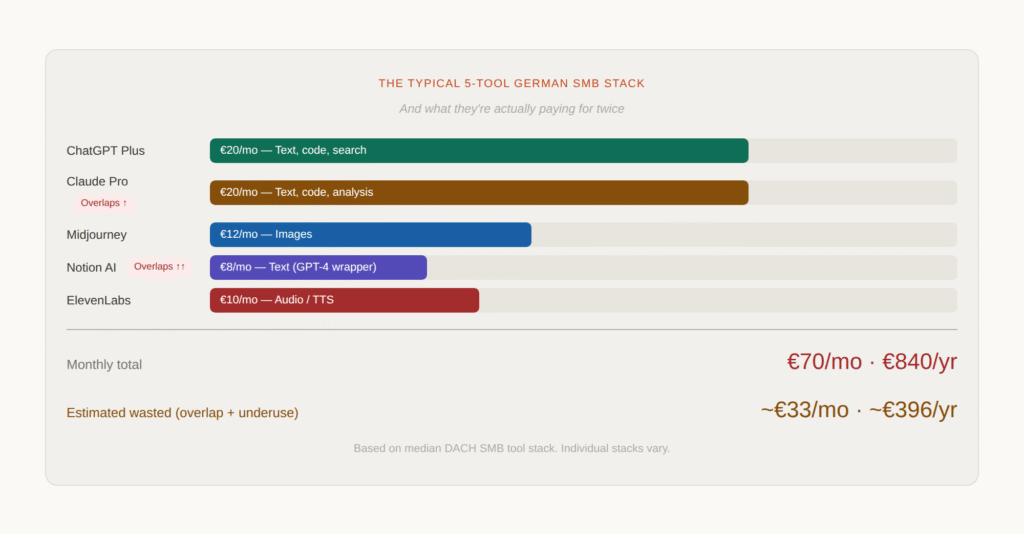The height and width of the screenshot is (534, 1024).
Task: Click the €70/mo · €840/yr total amount
Action: click(871, 362)
